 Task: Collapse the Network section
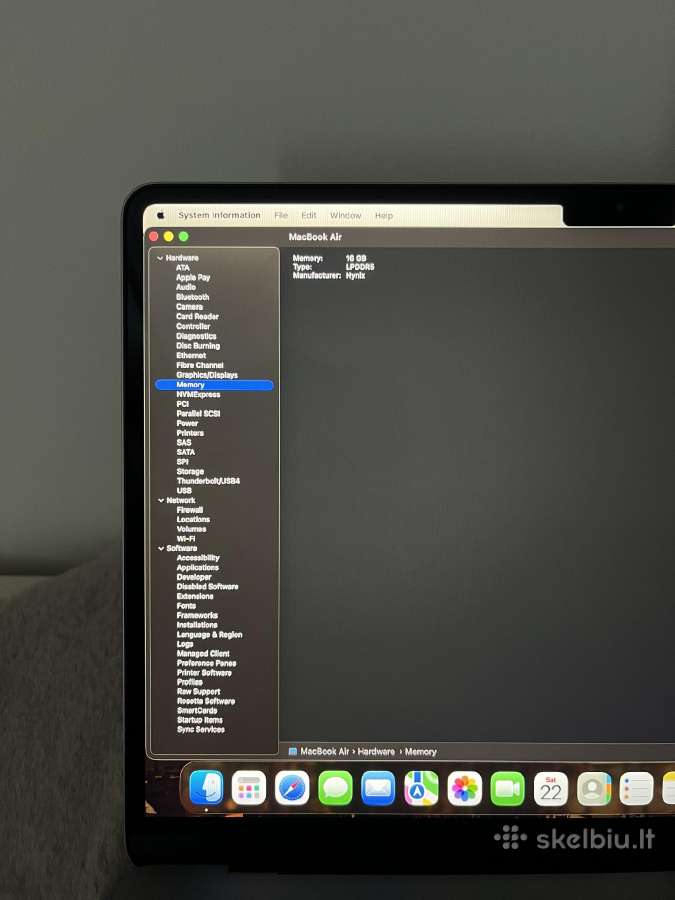click(161, 501)
